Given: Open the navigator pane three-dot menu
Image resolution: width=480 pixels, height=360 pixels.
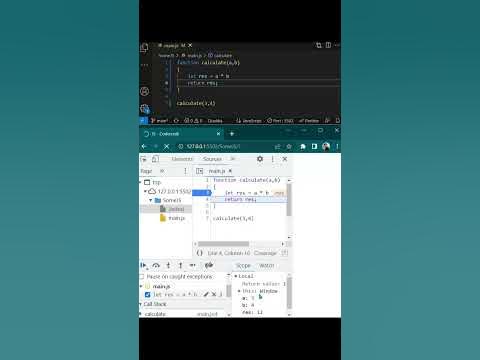Looking at the screenshot, I should (x=185, y=171).
